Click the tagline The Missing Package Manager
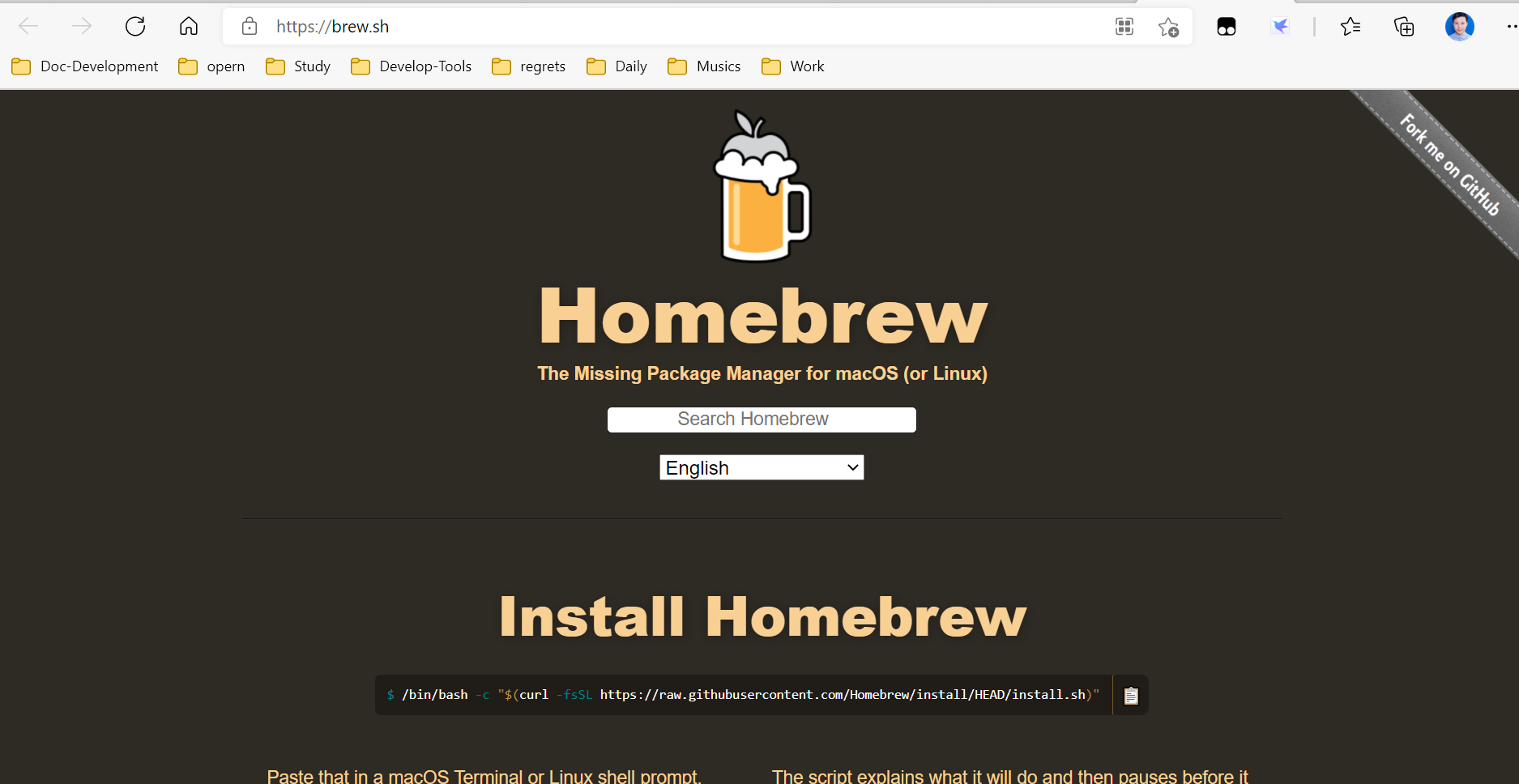Image resolution: width=1519 pixels, height=784 pixels. (x=762, y=373)
